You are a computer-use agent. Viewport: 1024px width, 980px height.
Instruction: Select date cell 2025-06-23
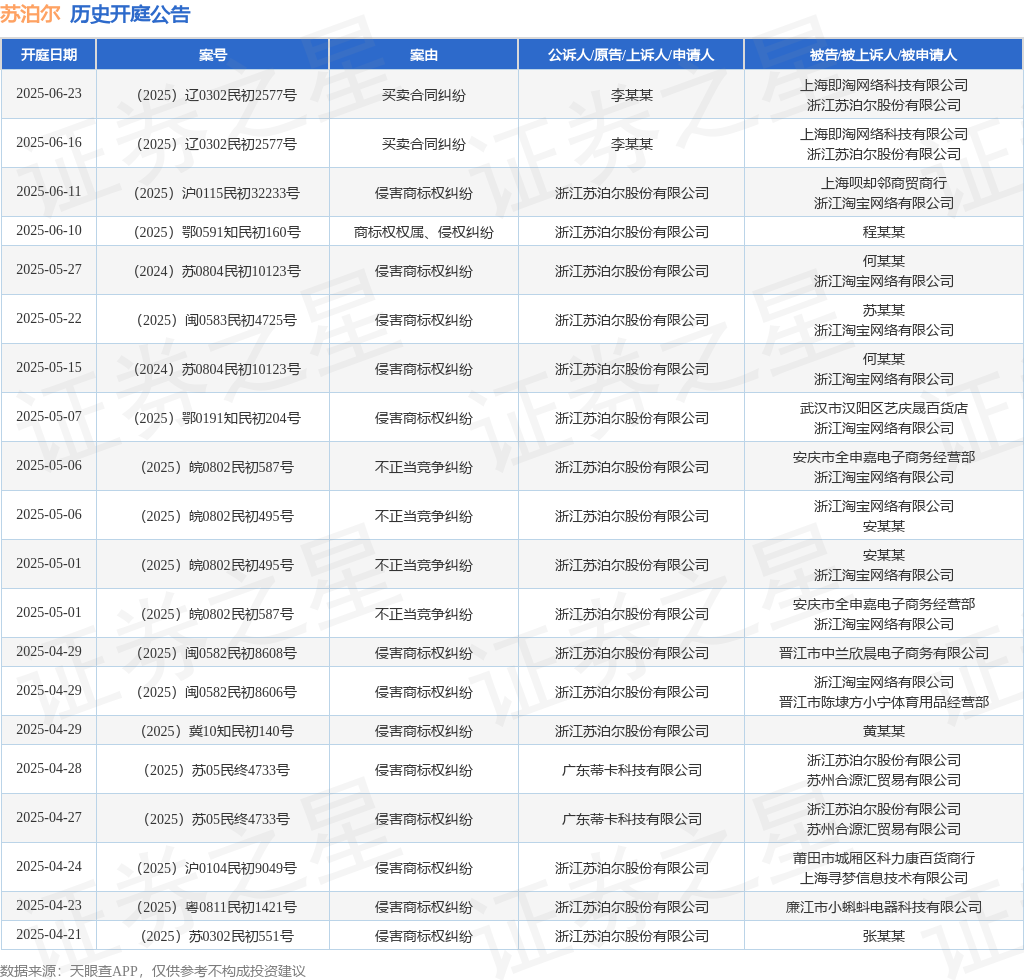pos(49,93)
